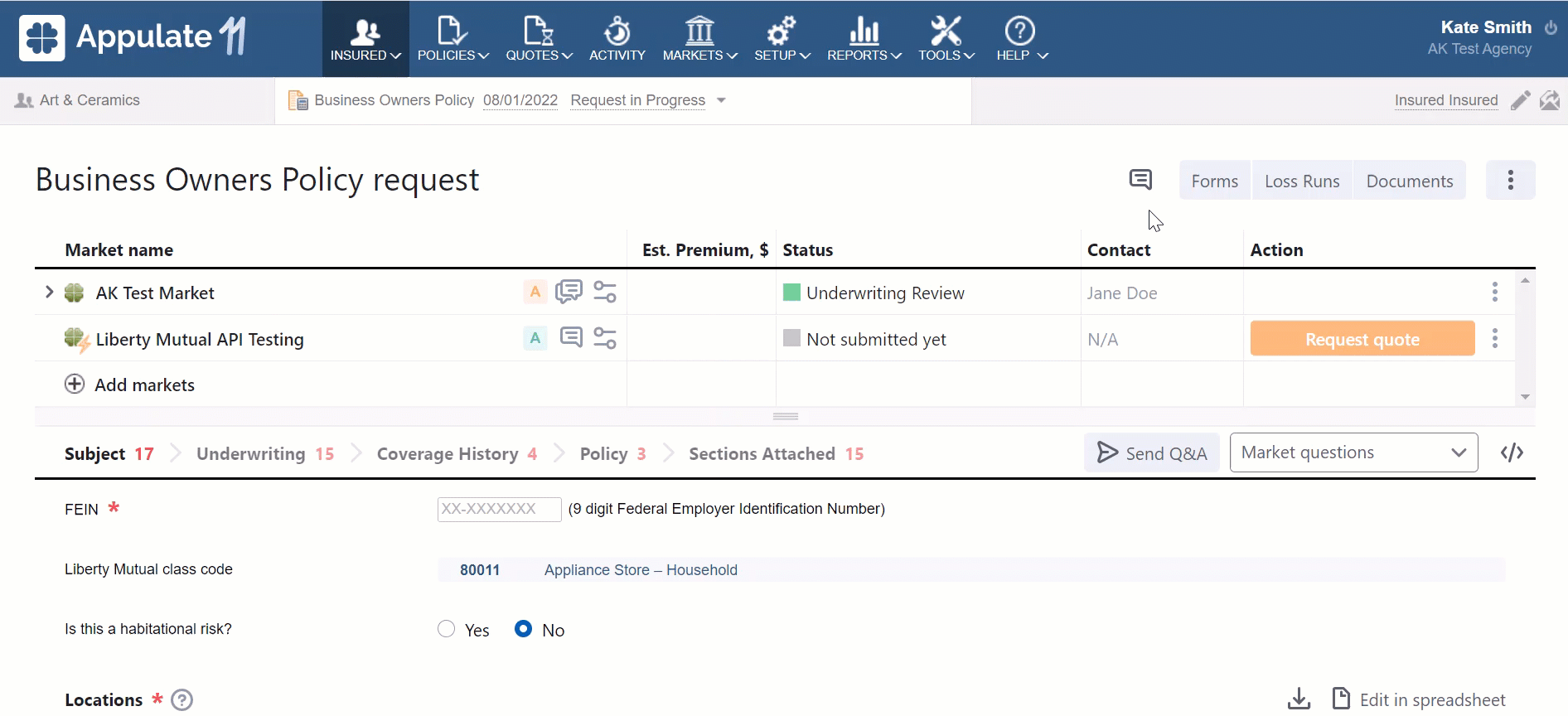
Task: Click the markets list scroll up arrow
Action: (x=1525, y=281)
